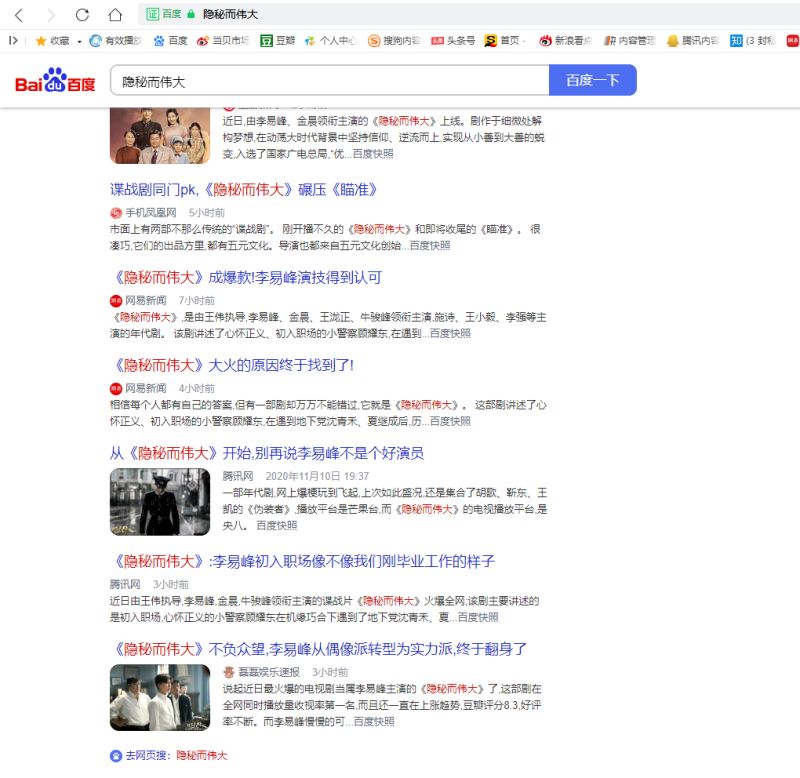Image resolution: width=800 pixels, height=778 pixels.
Task: Open 别再说李易峰不是个好演员 result
Action: tap(267, 453)
